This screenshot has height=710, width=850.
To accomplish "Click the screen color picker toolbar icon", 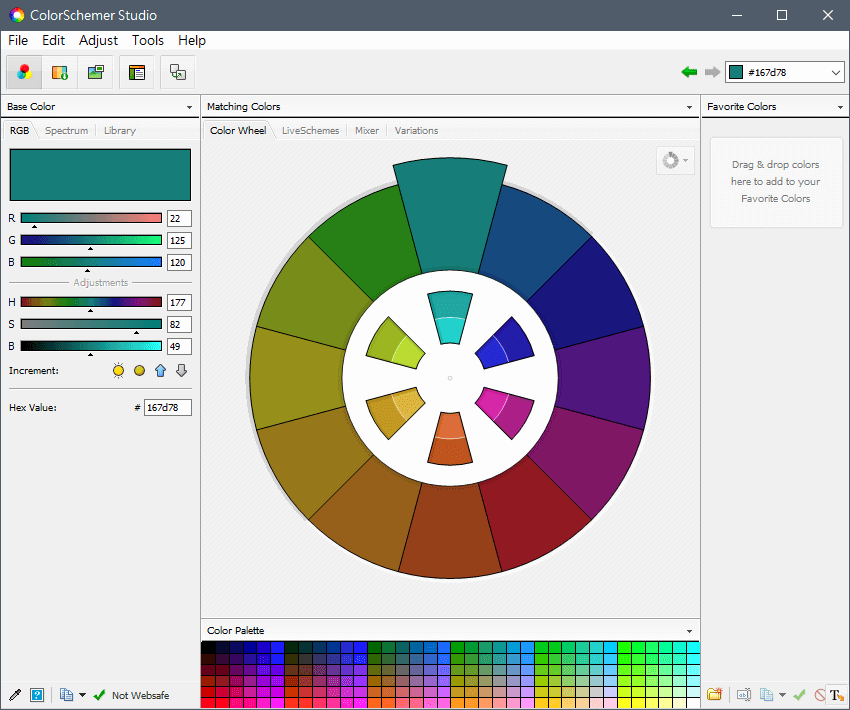I will click(x=178, y=72).
